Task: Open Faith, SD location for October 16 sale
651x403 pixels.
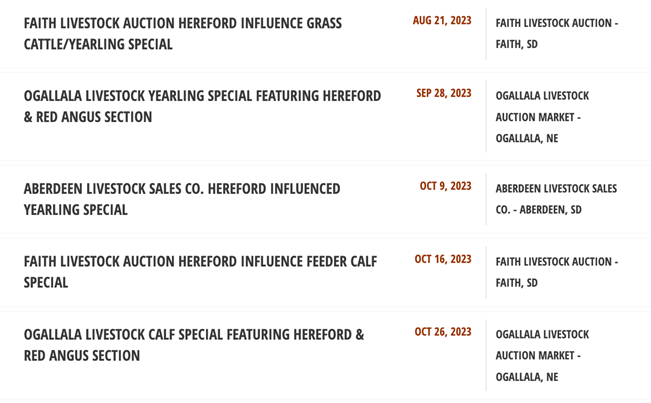Action: coord(556,272)
